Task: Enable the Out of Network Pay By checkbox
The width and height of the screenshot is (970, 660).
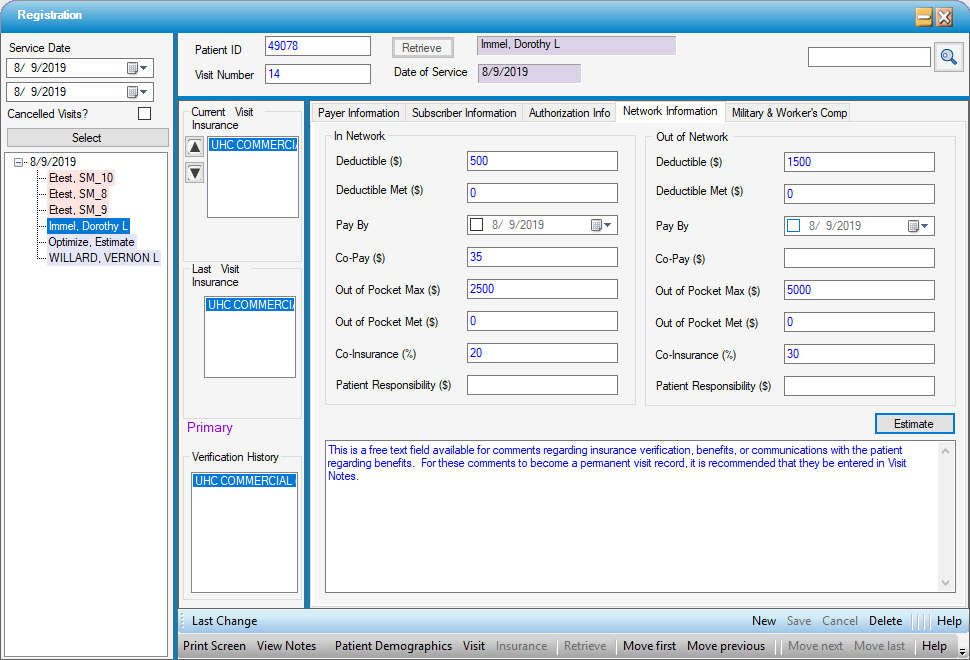Action: pyautogui.click(x=794, y=226)
